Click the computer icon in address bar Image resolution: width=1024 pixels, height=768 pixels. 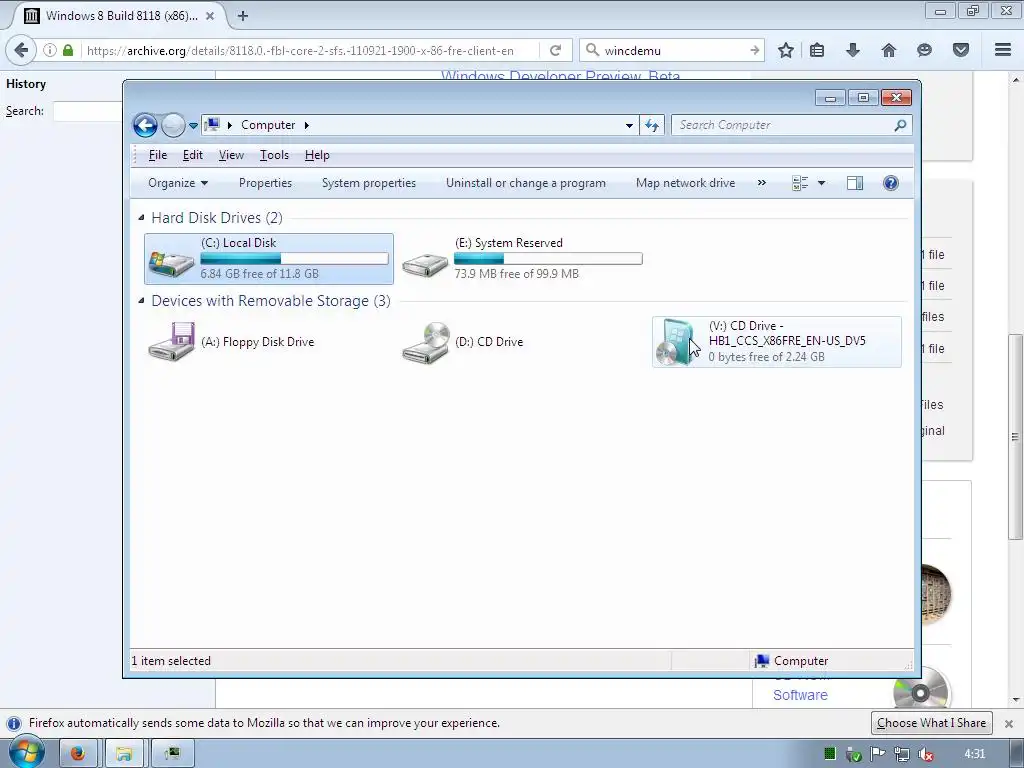point(212,124)
